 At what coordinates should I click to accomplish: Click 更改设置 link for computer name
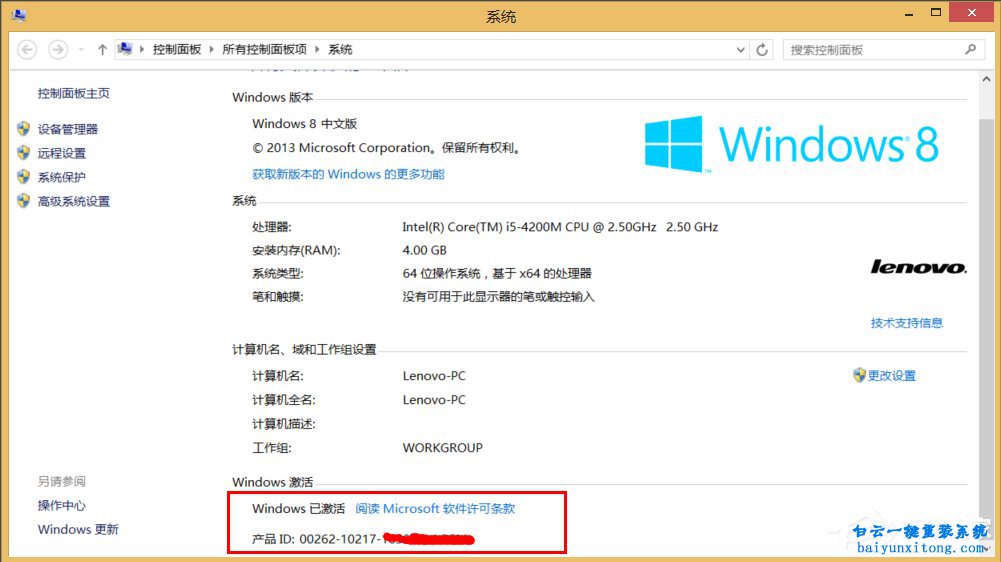coord(891,376)
